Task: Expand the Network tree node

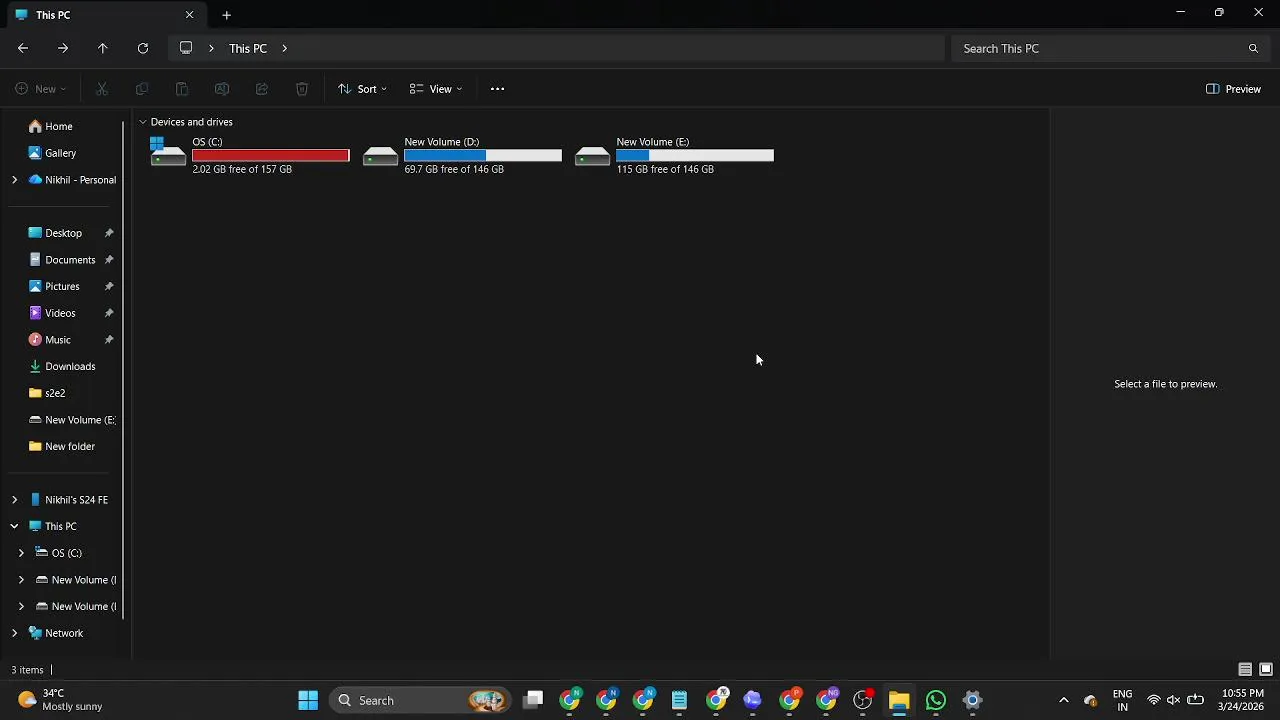Action: [x=14, y=633]
